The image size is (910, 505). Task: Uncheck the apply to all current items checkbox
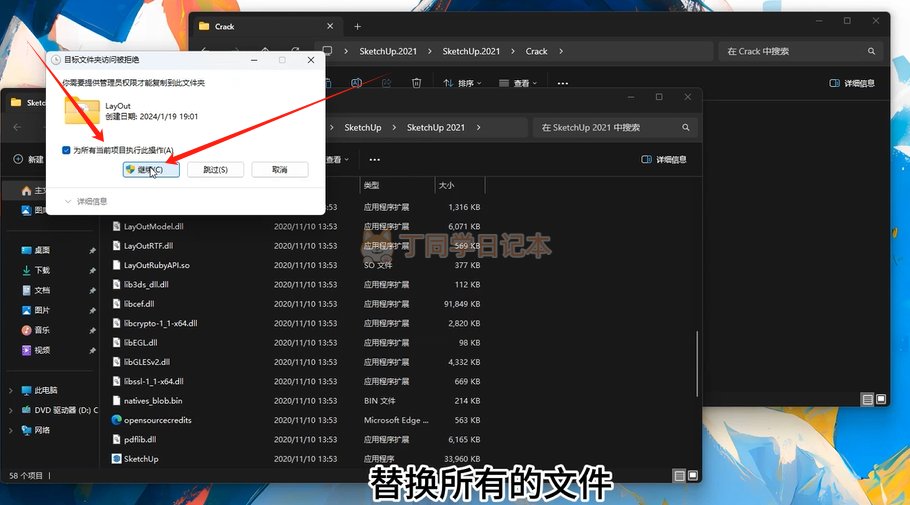[66, 150]
